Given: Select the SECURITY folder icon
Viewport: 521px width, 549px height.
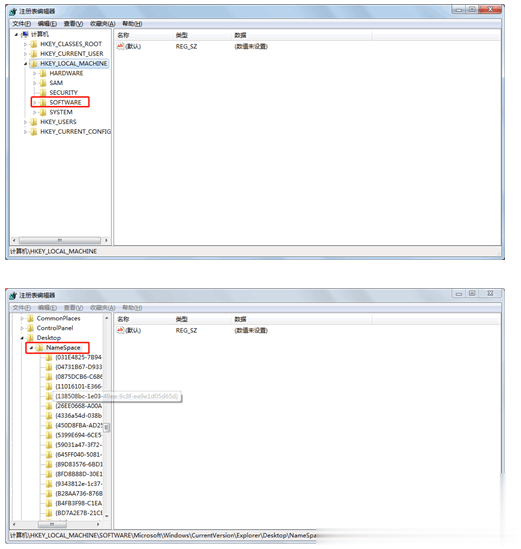Looking at the screenshot, I should coord(43,92).
